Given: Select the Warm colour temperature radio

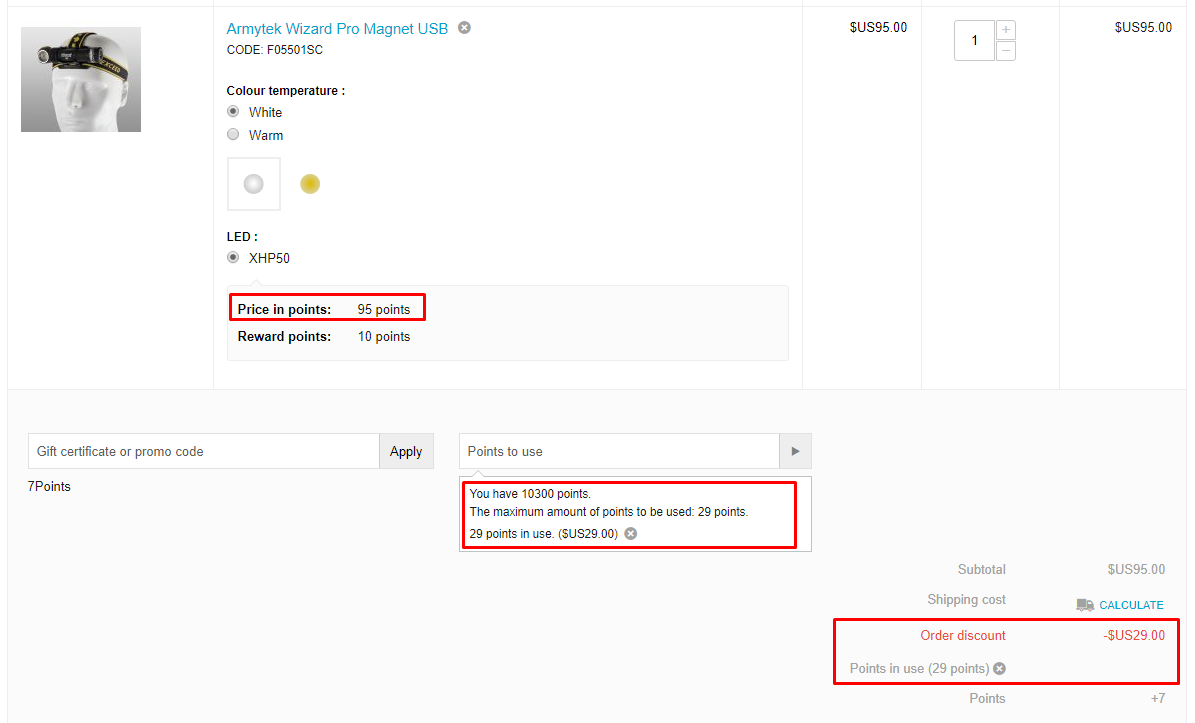Looking at the screenshot, I should tap(233, 134).
